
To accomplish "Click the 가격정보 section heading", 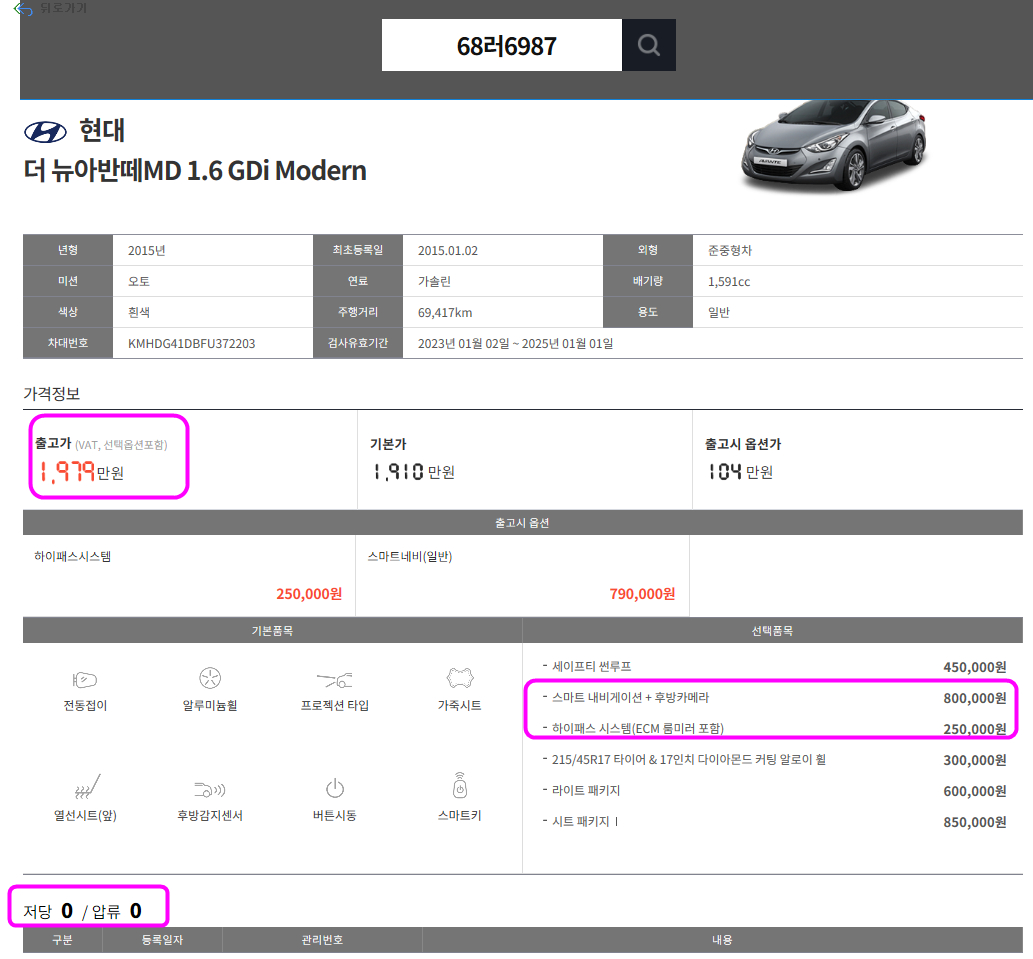I will click(51, 394).
